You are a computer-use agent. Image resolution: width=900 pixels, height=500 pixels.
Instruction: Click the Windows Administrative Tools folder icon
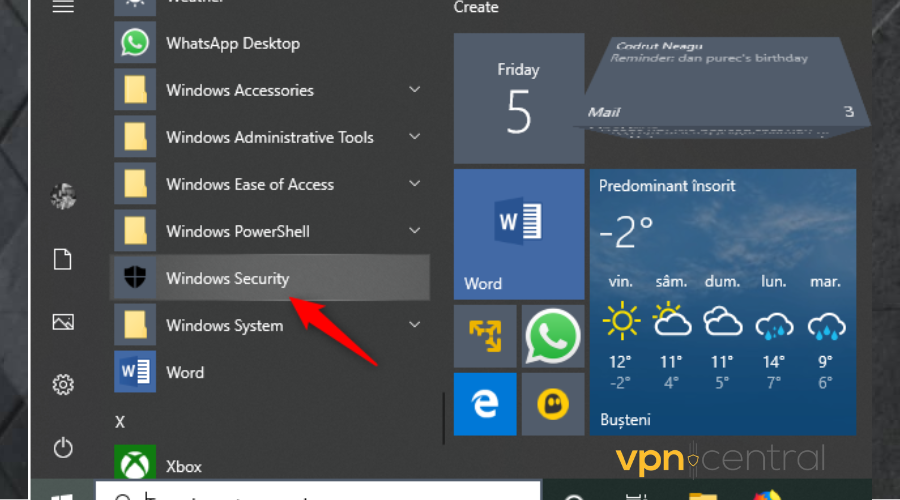tap(135, 137)
